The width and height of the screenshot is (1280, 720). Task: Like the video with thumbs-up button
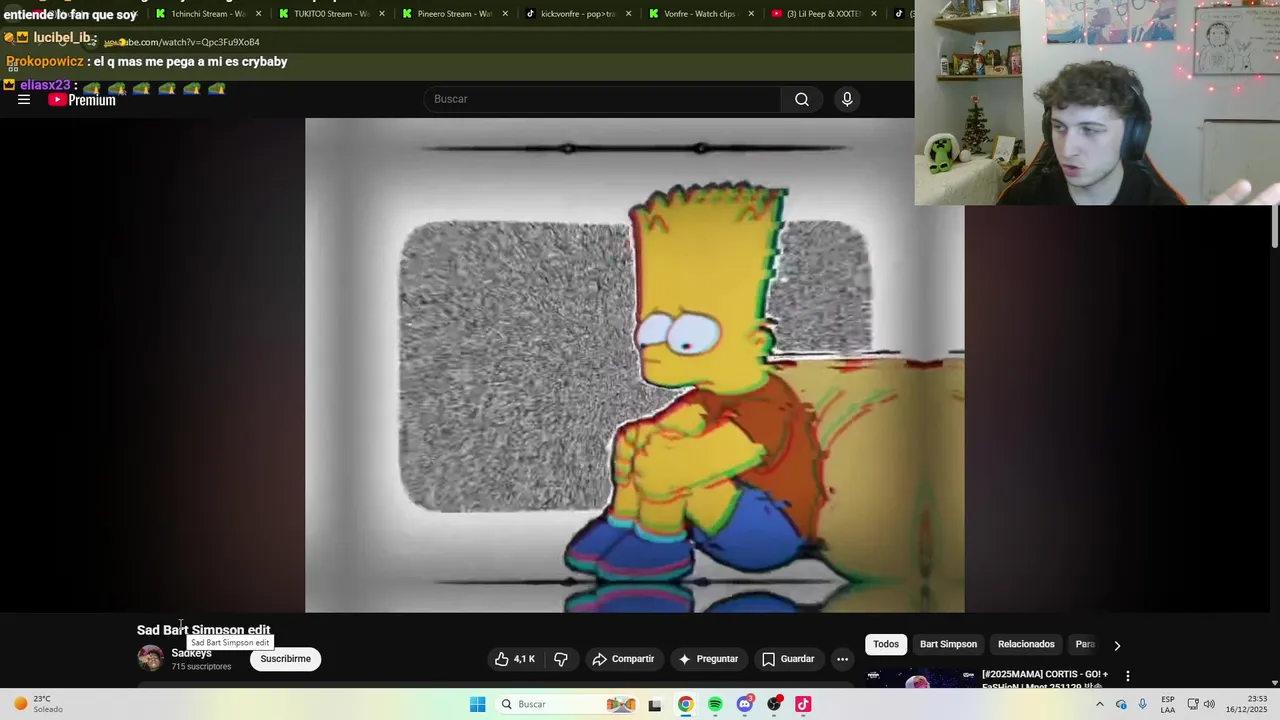(x=515, y=659)
